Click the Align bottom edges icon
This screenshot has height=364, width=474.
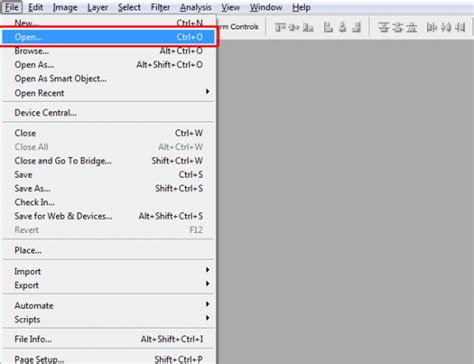pos(308,27)
